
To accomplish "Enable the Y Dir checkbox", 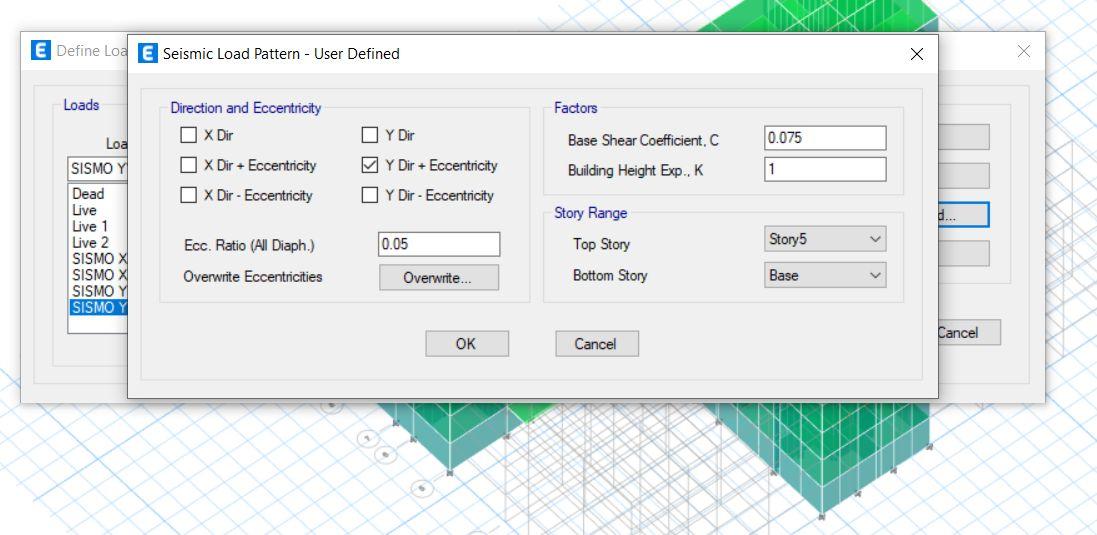I will (369, 135).
